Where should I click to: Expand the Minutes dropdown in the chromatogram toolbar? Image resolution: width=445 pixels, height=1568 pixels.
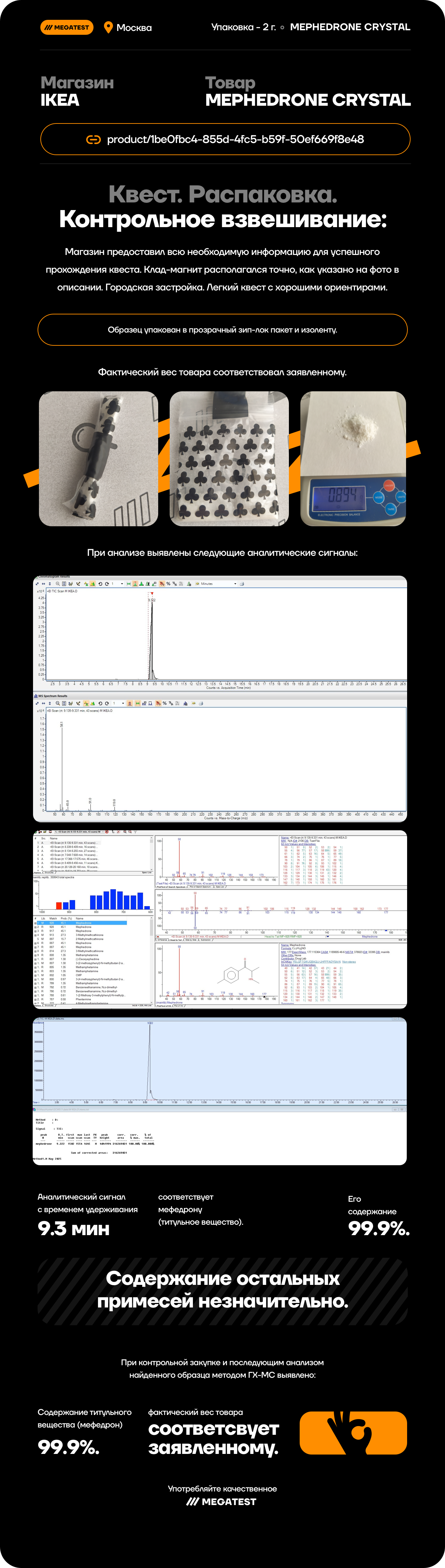pyautogui.click(x=235, y=584)
